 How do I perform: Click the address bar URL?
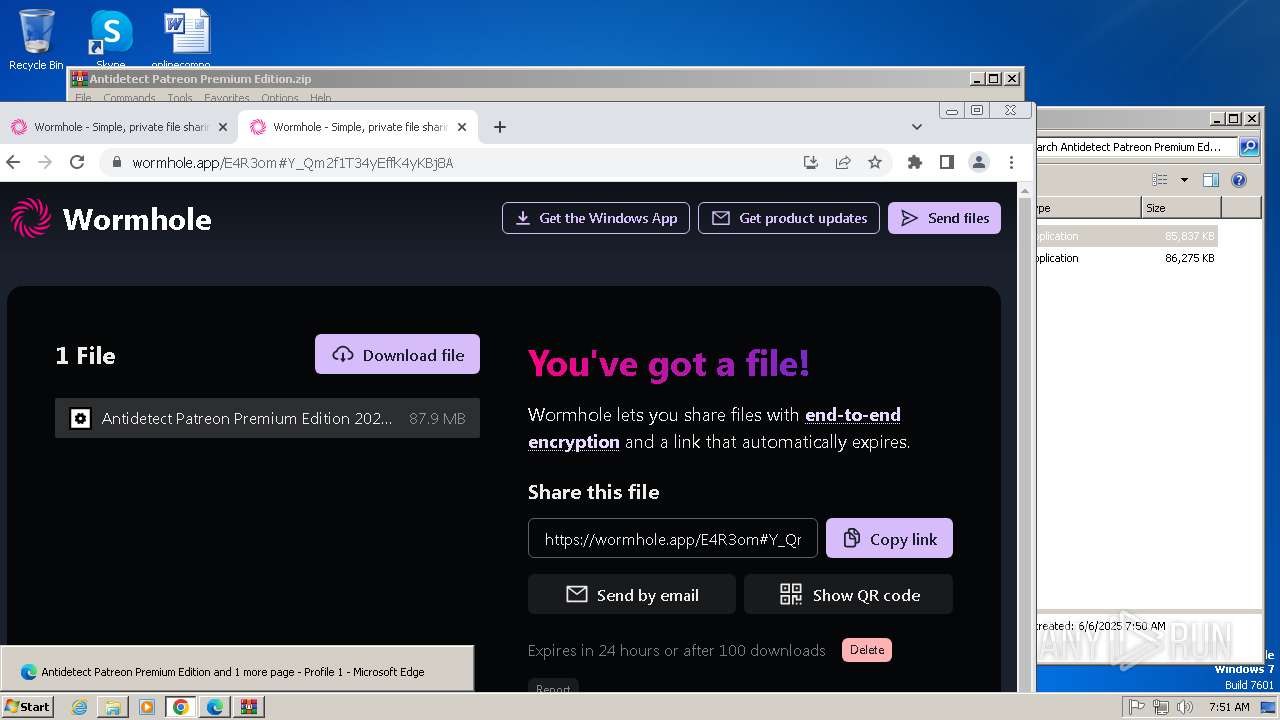pyautogui.click(x=293, y=162)
